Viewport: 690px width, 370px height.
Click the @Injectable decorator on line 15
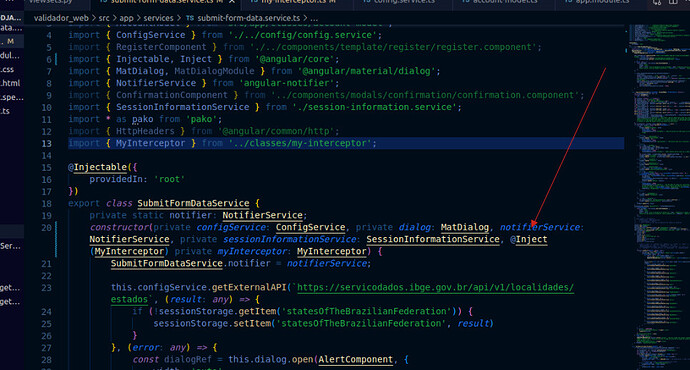click(97, 167)
